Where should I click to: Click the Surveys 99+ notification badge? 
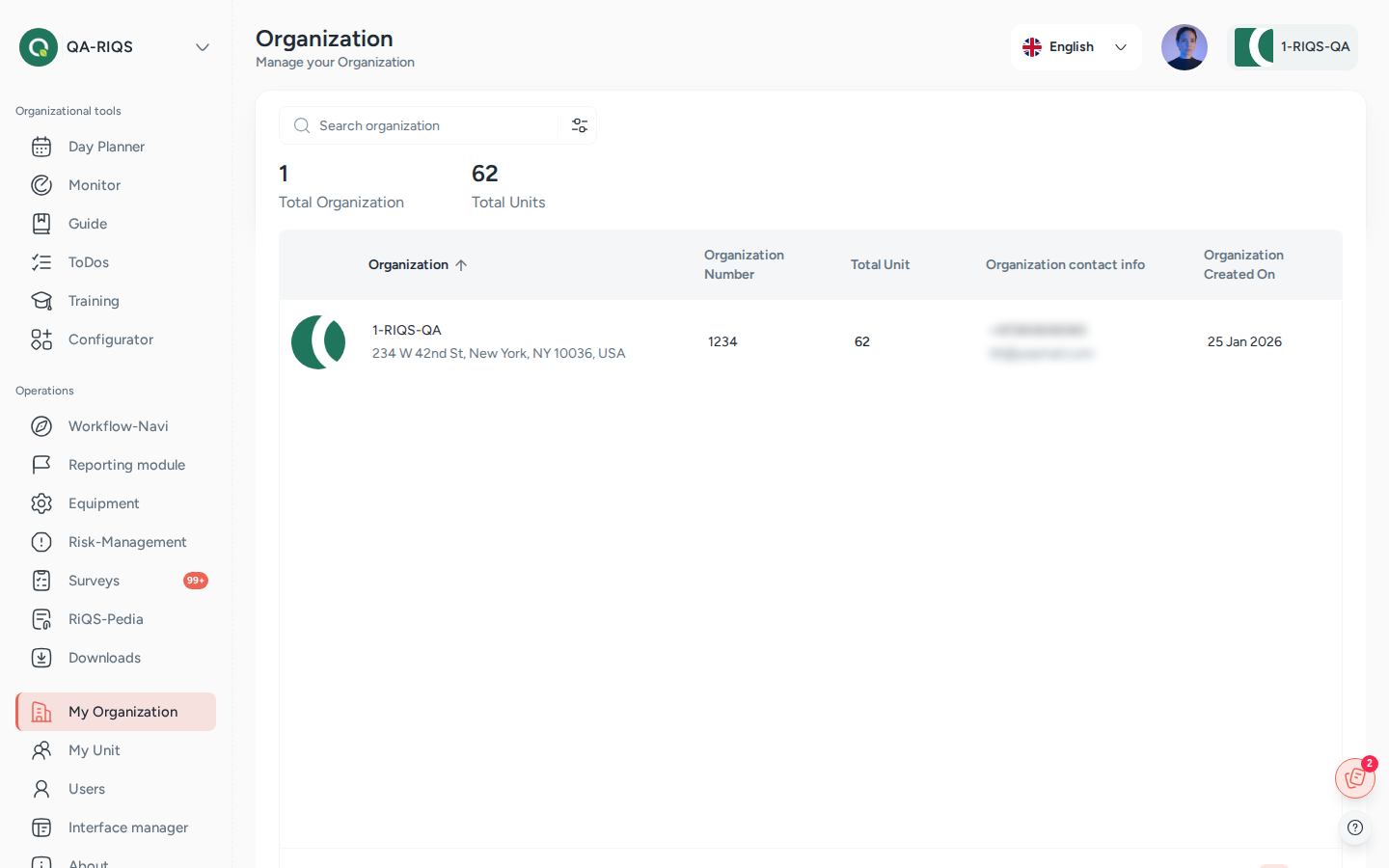pos(196,581)
